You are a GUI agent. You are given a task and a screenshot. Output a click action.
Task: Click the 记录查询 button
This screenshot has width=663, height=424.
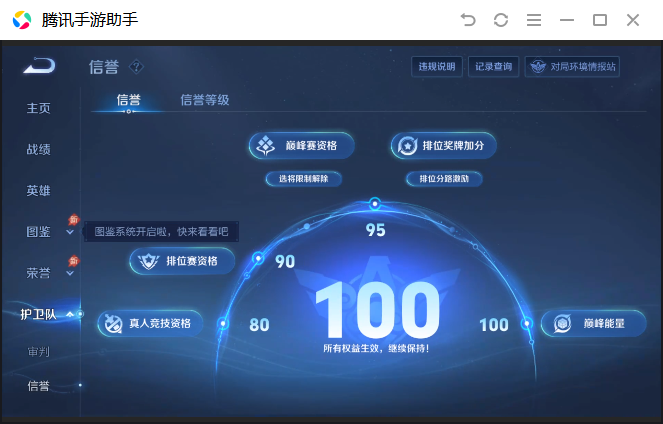pyautogui.click(x=493, y=66)
